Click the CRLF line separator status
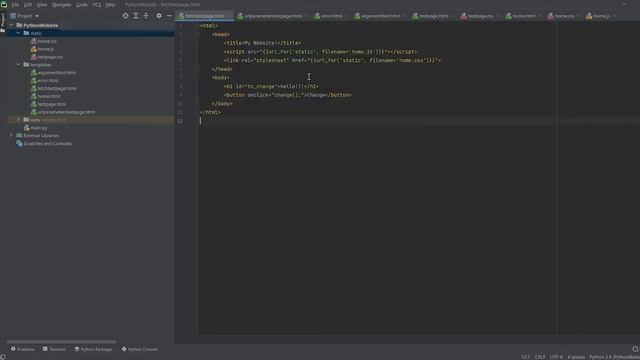Image resolution: width=640 pixels, height=360 pixels. (540, 357)
